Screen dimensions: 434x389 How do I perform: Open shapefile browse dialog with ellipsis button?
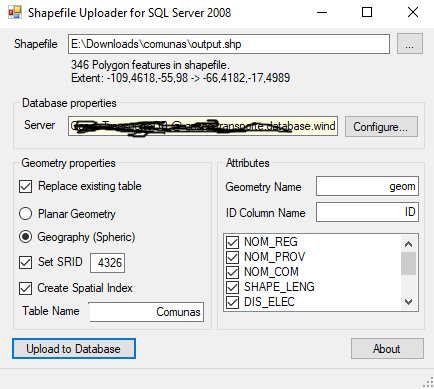click(410, 44)
